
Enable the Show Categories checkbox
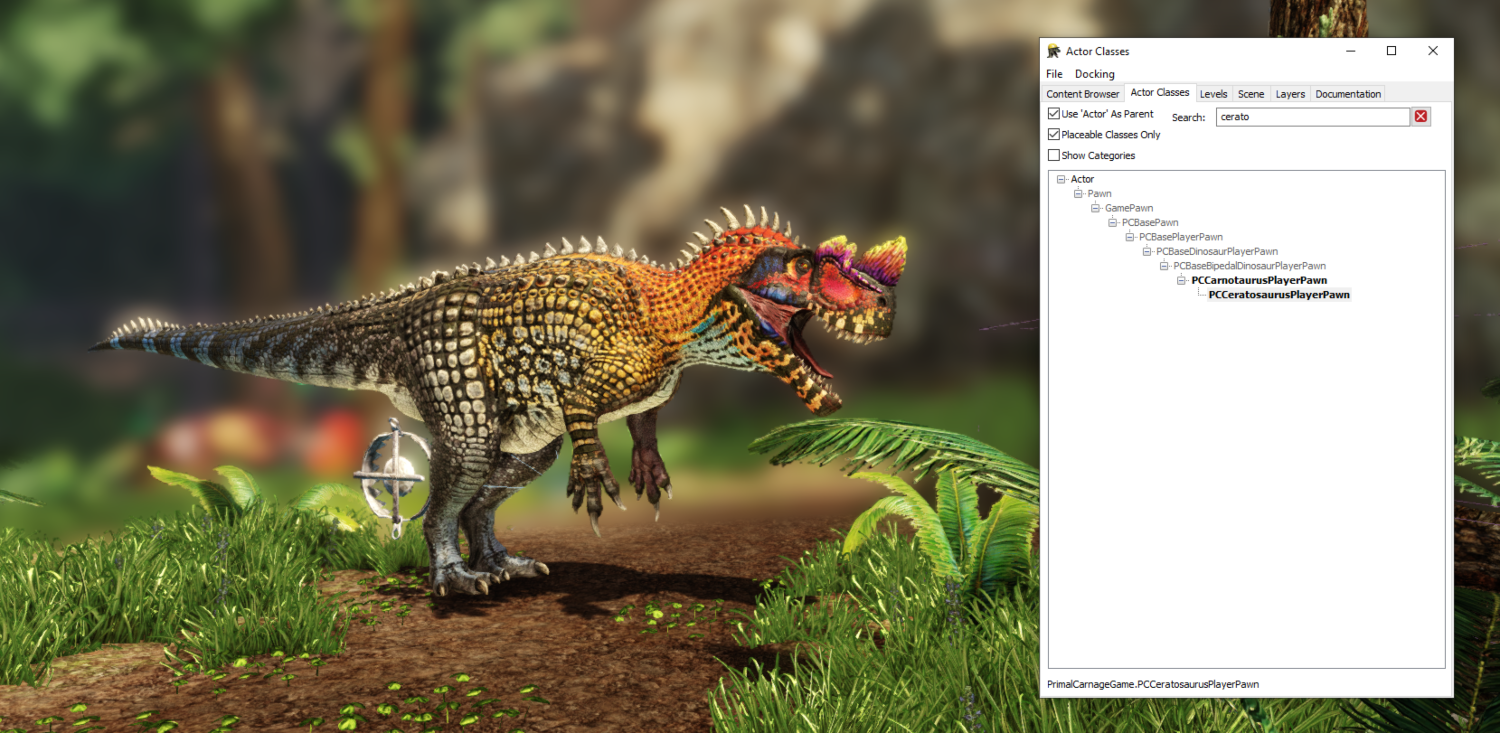[1054, 155]
